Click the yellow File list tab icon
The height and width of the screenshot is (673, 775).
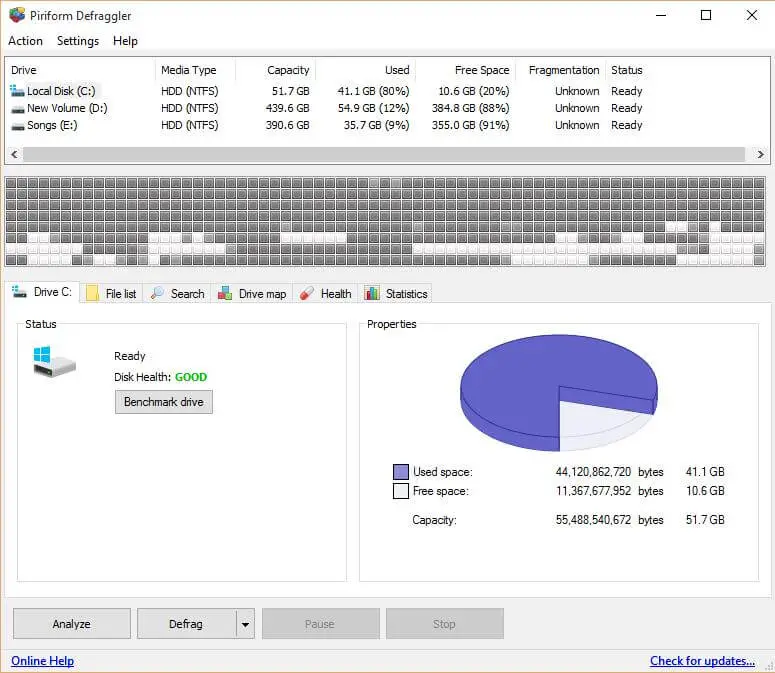click(92, 293)
